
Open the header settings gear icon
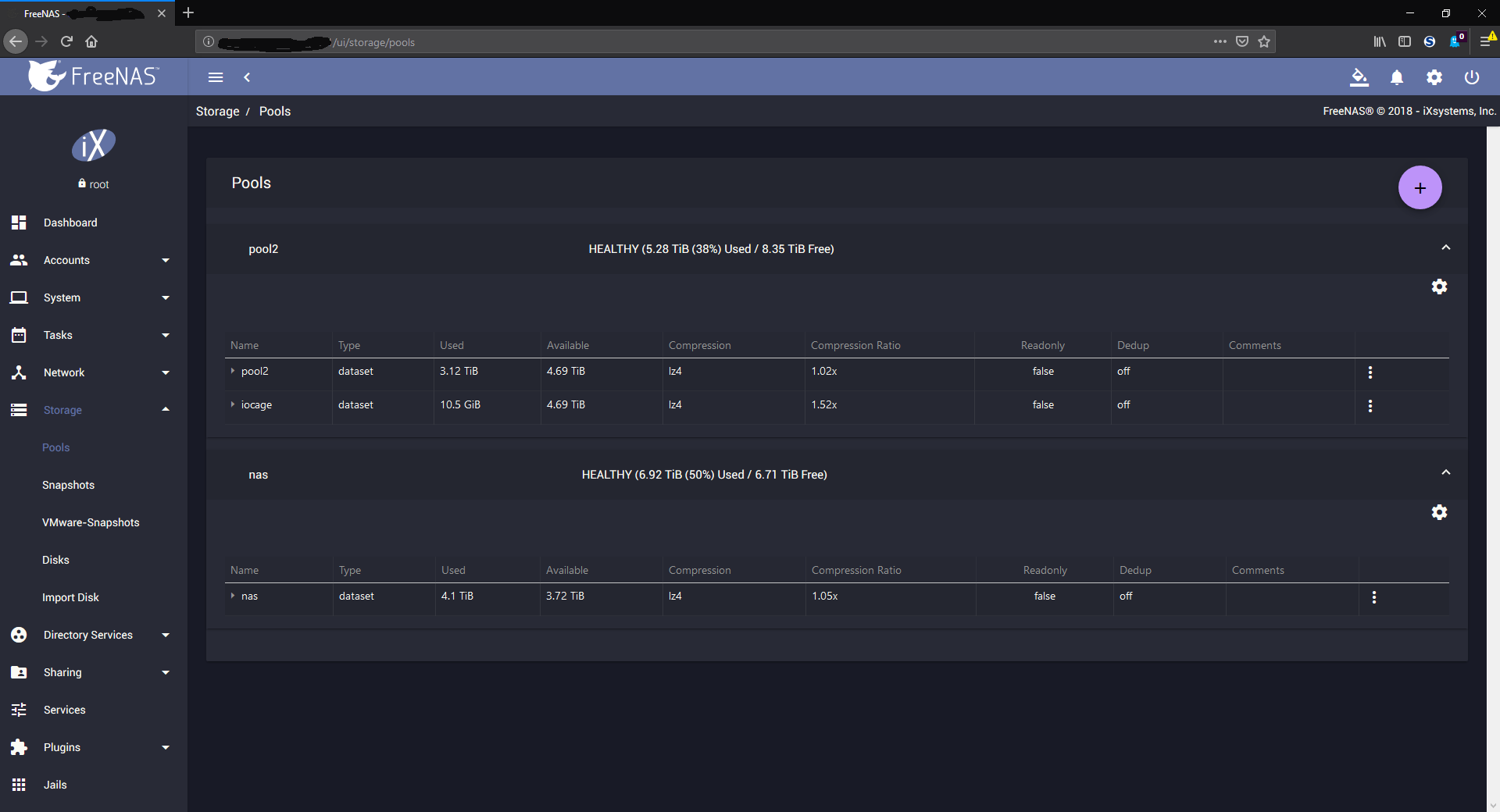pyautogui.click(x=1434, y=77)
